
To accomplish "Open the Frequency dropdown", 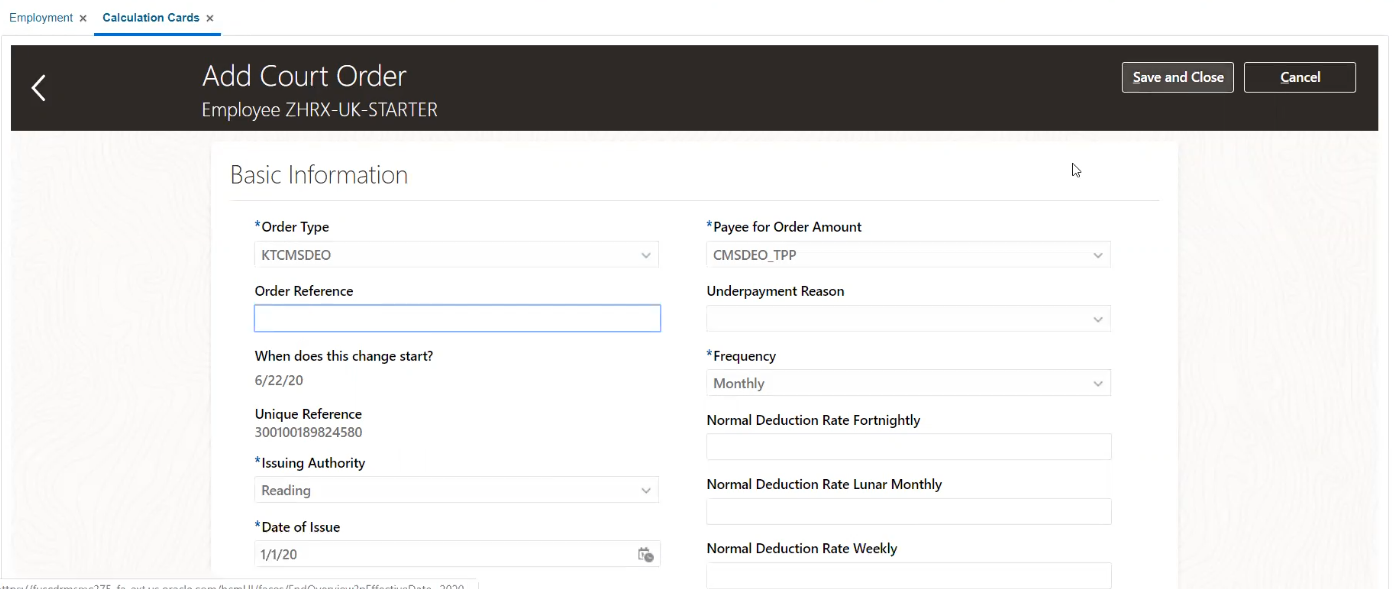I will click(x=1098, y=383).
